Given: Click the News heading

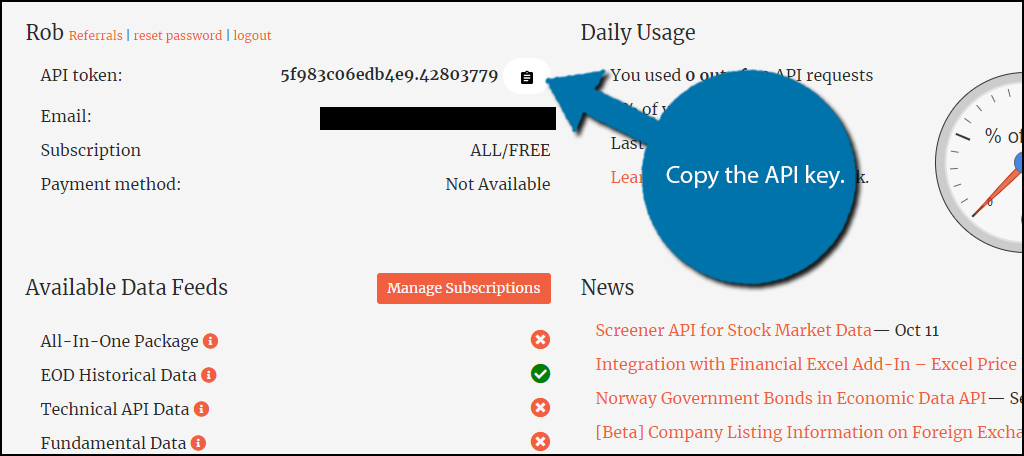Looking at the screenshot, I should [x=607, y=287].
